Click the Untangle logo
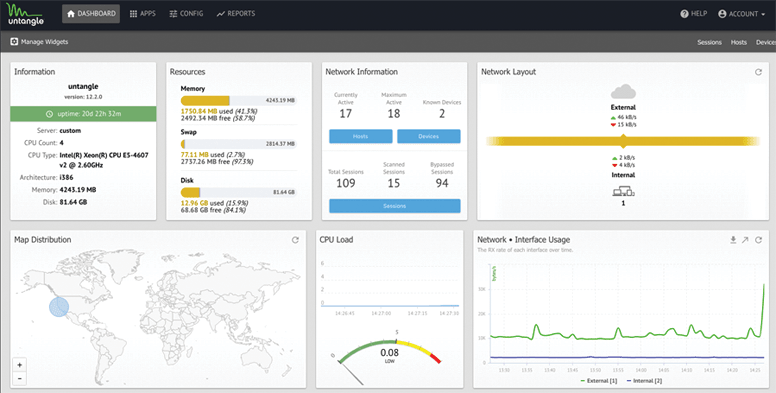This screenshot has width=776, height=393. click(26, 14)
